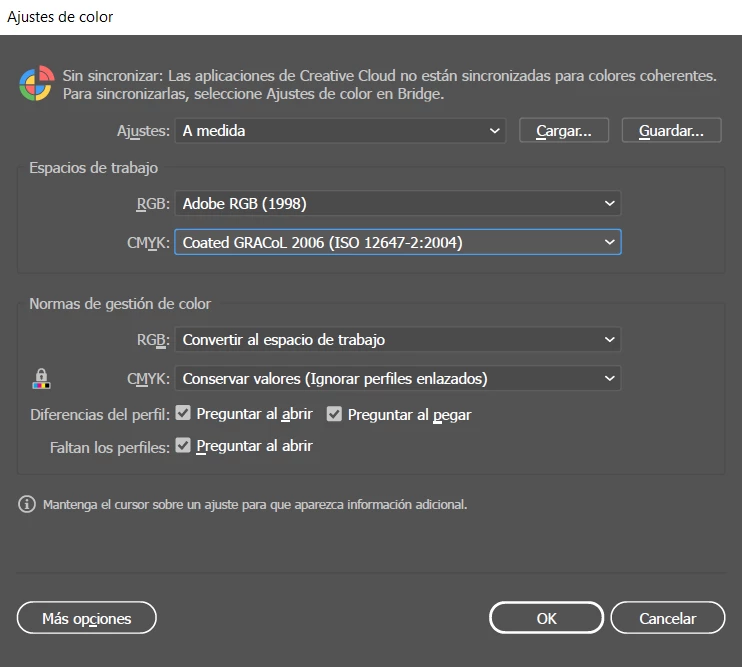The height and width of the screenshot is (667, 742).
Task: Click the Más opciones button
Action: [x=87, y=618]
